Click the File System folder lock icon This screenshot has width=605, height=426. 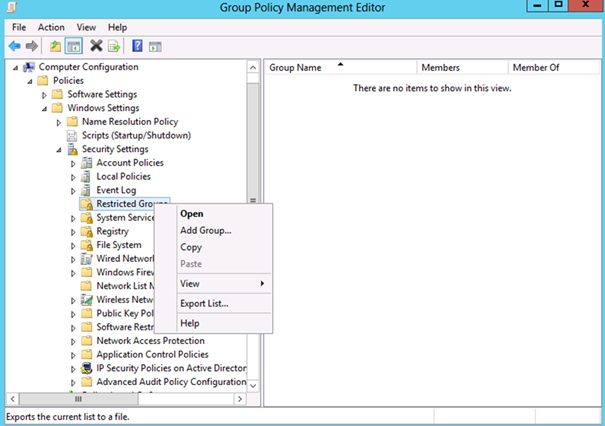(87, 245)
